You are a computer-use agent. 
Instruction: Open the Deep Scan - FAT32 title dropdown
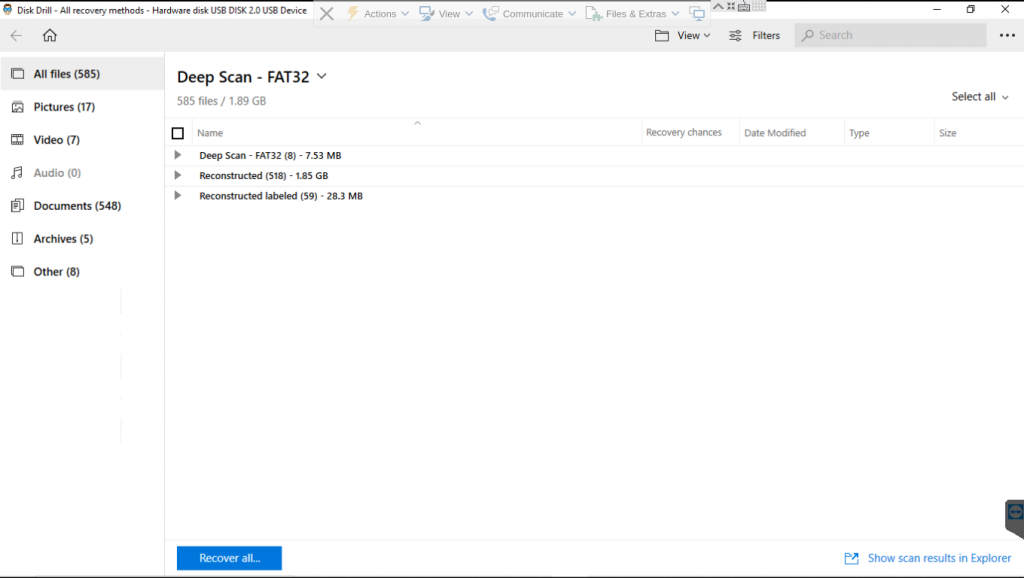(321, 76)
